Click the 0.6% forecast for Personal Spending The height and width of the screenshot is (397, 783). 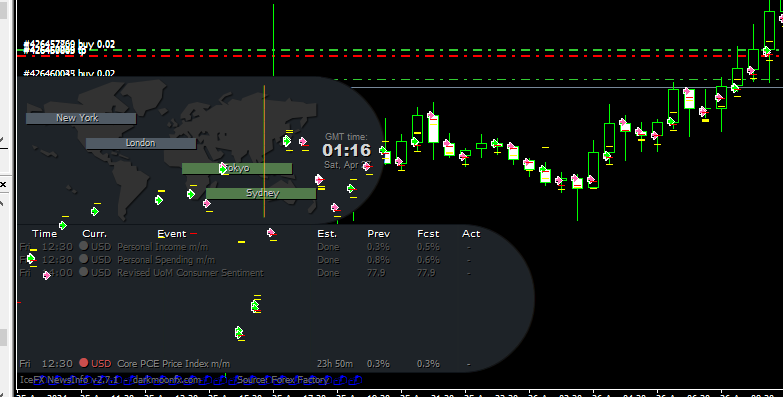(x=428, y=260)
